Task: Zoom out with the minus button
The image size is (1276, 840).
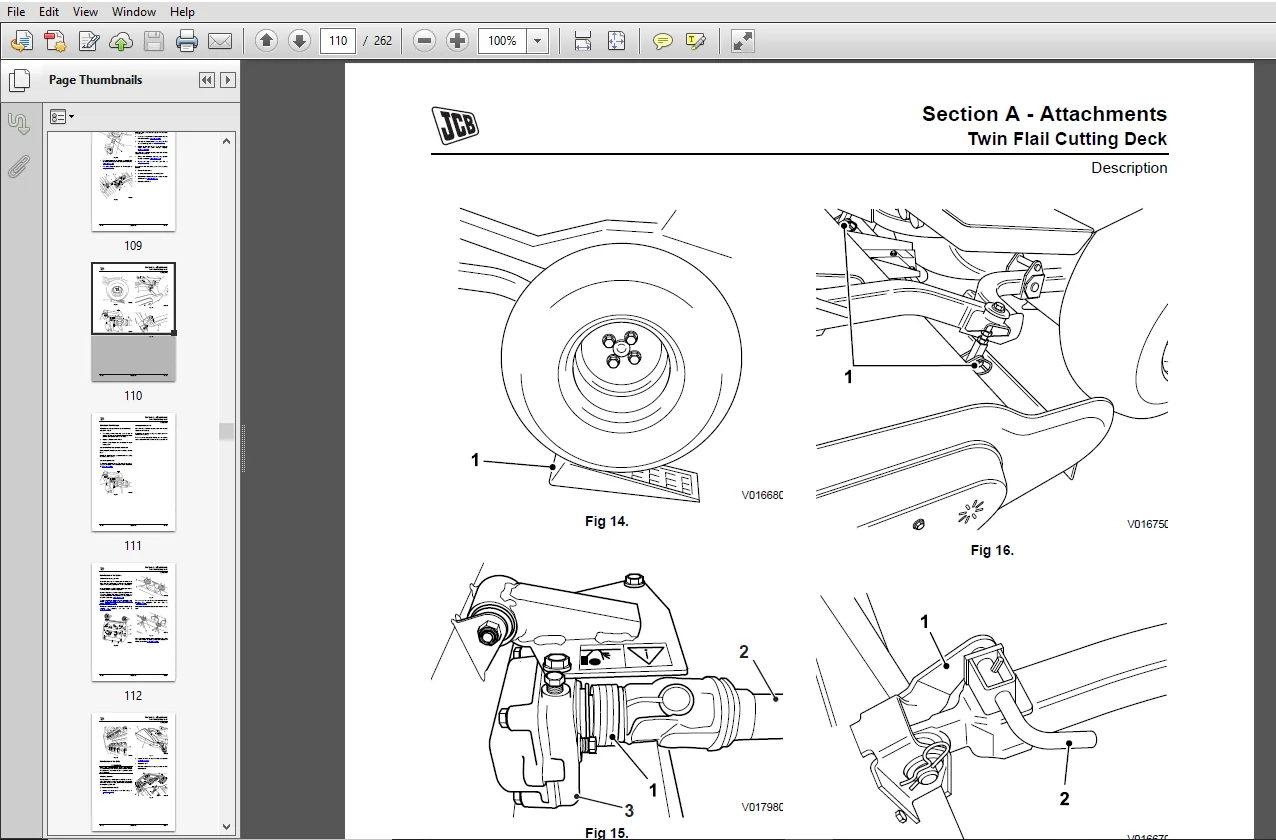Action: (x=425, y=41)
